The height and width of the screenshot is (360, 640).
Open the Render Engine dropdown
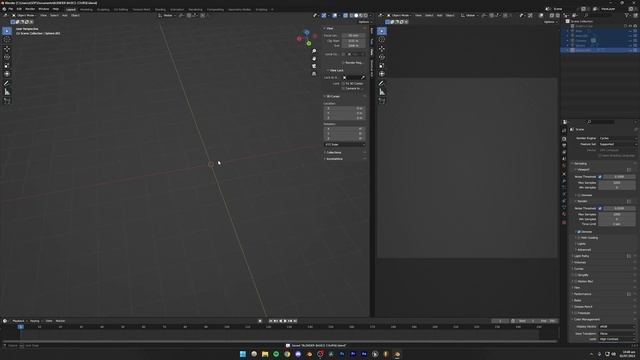617,138
